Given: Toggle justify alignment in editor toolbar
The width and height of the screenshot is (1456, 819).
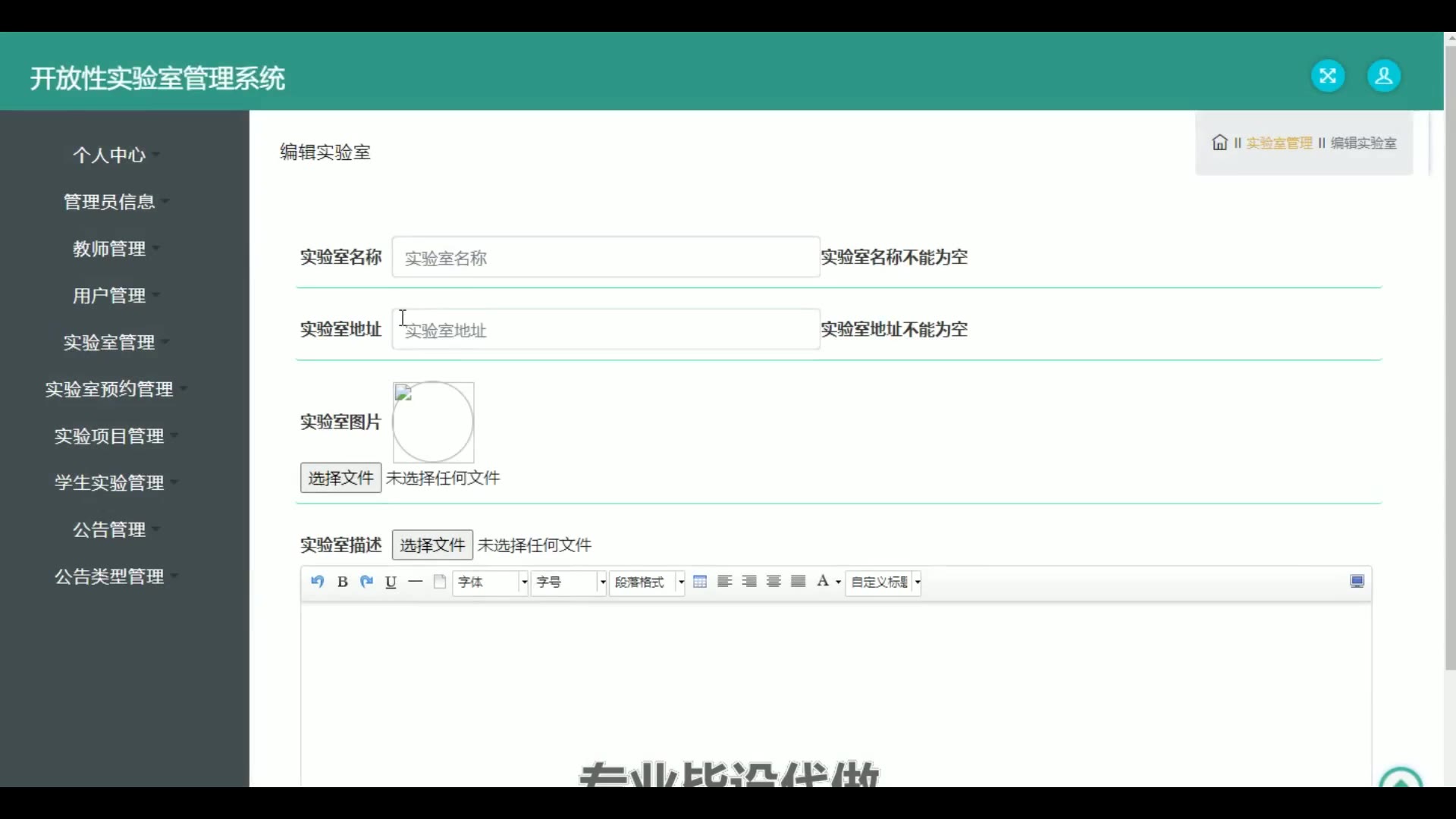Looking at the screenshot, I should coord(798,582).
